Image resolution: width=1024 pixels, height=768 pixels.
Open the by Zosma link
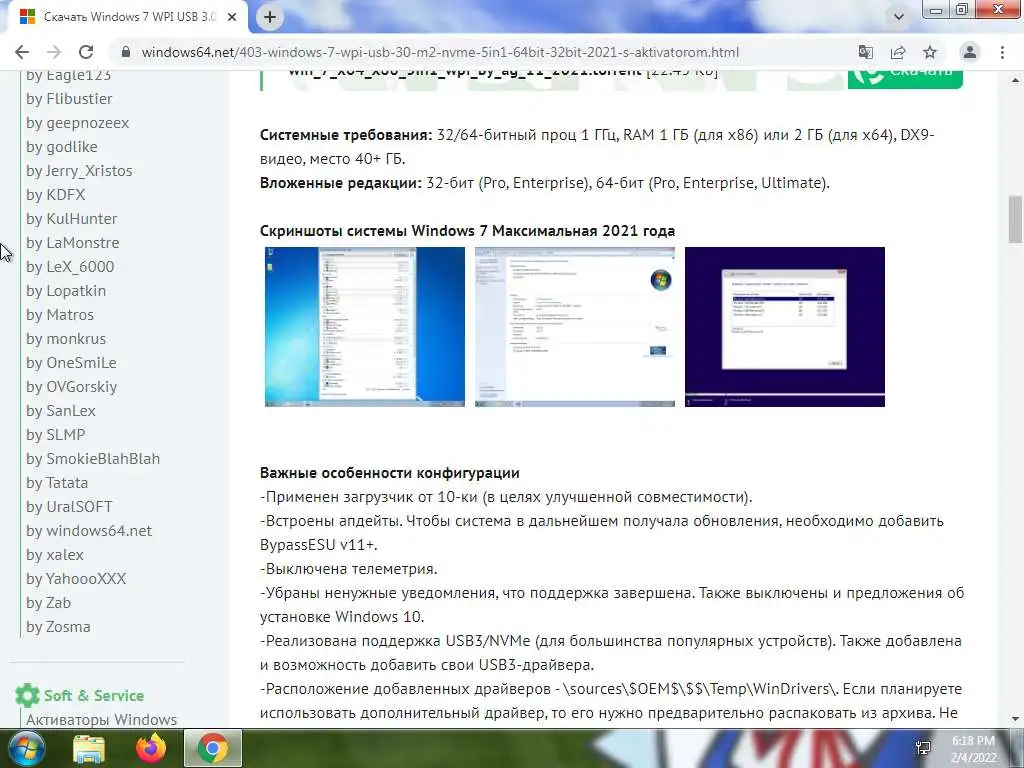[58, 627]
